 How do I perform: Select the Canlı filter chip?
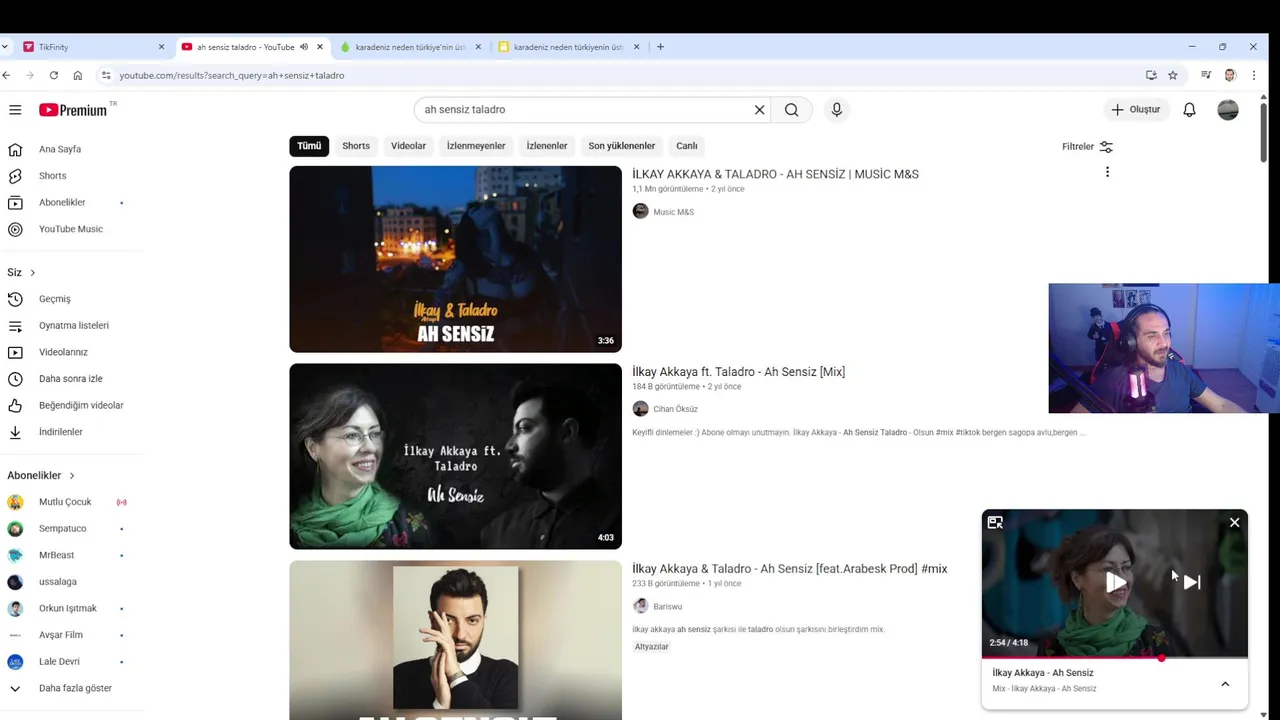pos(687,146)
